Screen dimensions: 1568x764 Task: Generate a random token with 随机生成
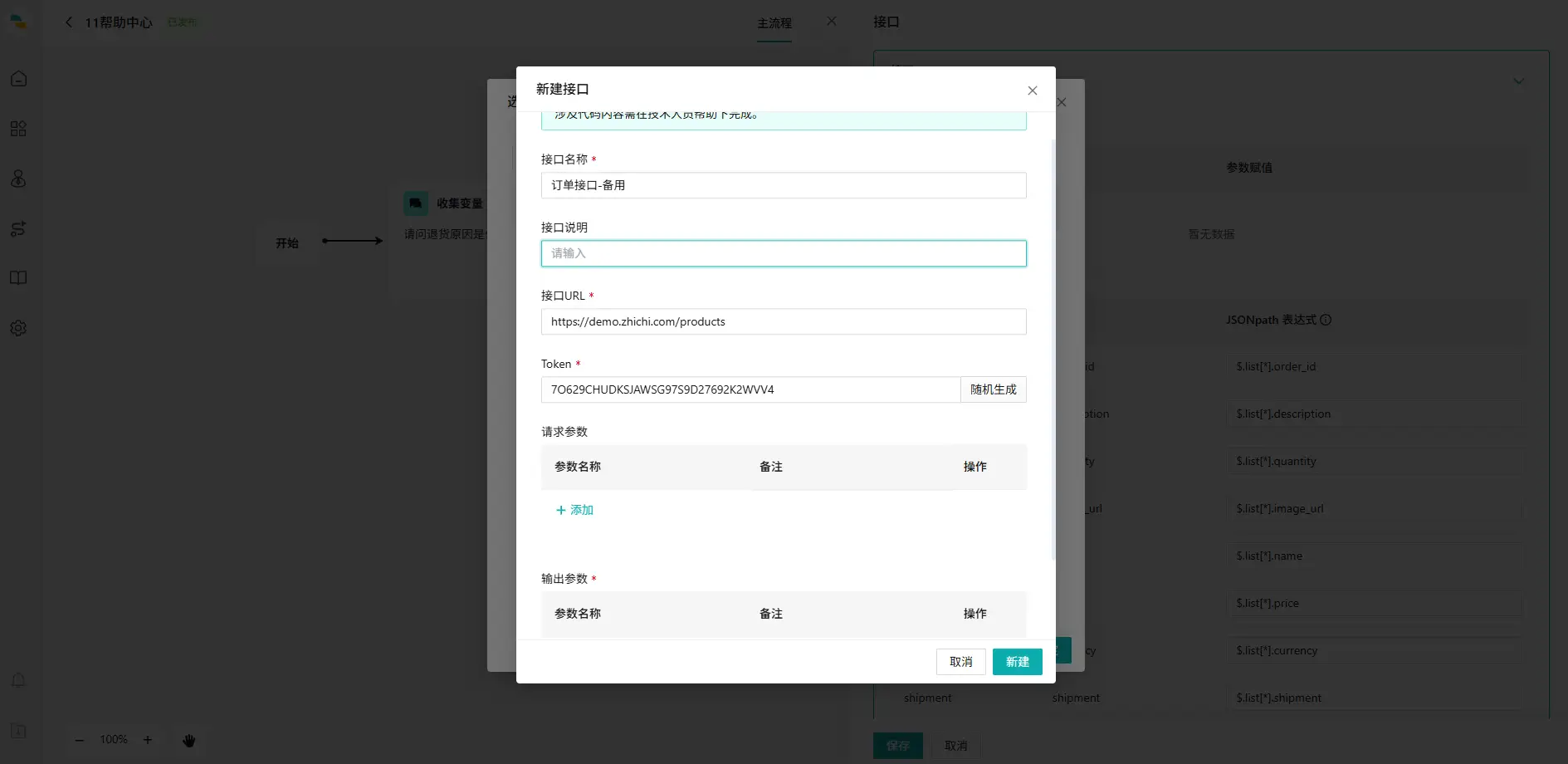994,389
